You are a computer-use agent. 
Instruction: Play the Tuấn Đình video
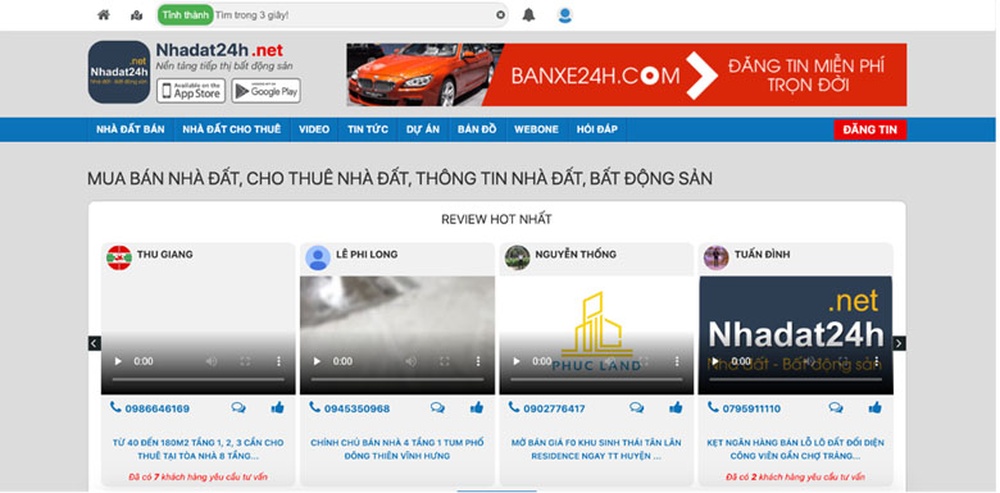(x=716, y=361)
